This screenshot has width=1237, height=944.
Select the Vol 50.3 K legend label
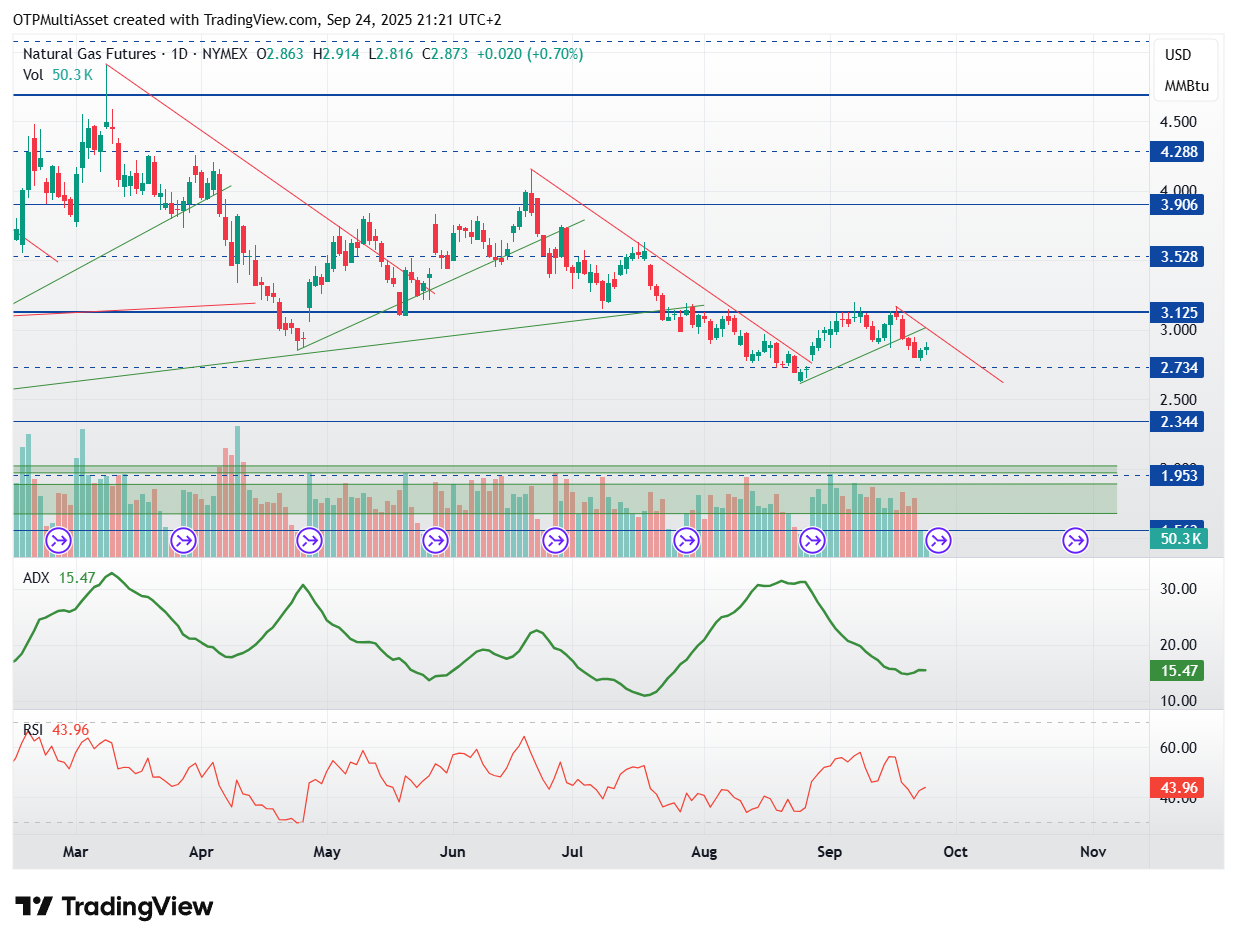[58, 74]
